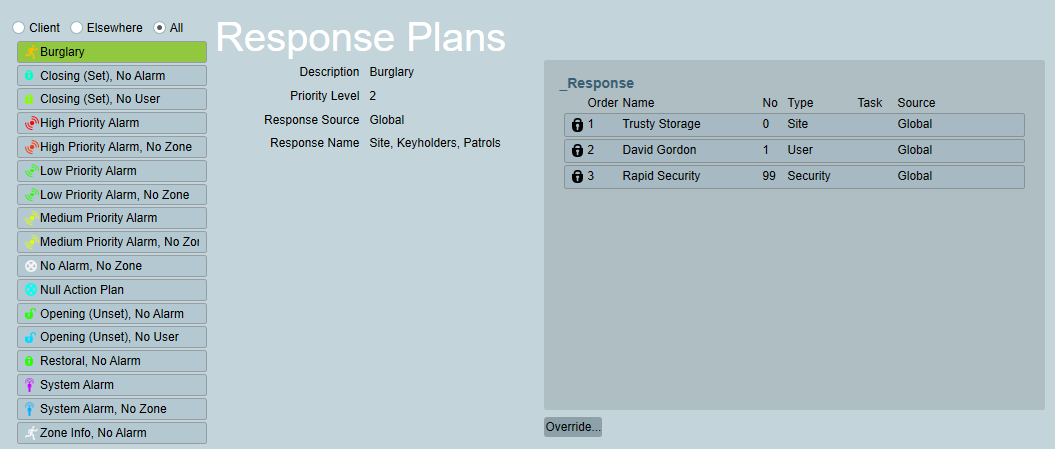
Task: Select Restoral, No Alarm plan
Action: tap(112, 361)
